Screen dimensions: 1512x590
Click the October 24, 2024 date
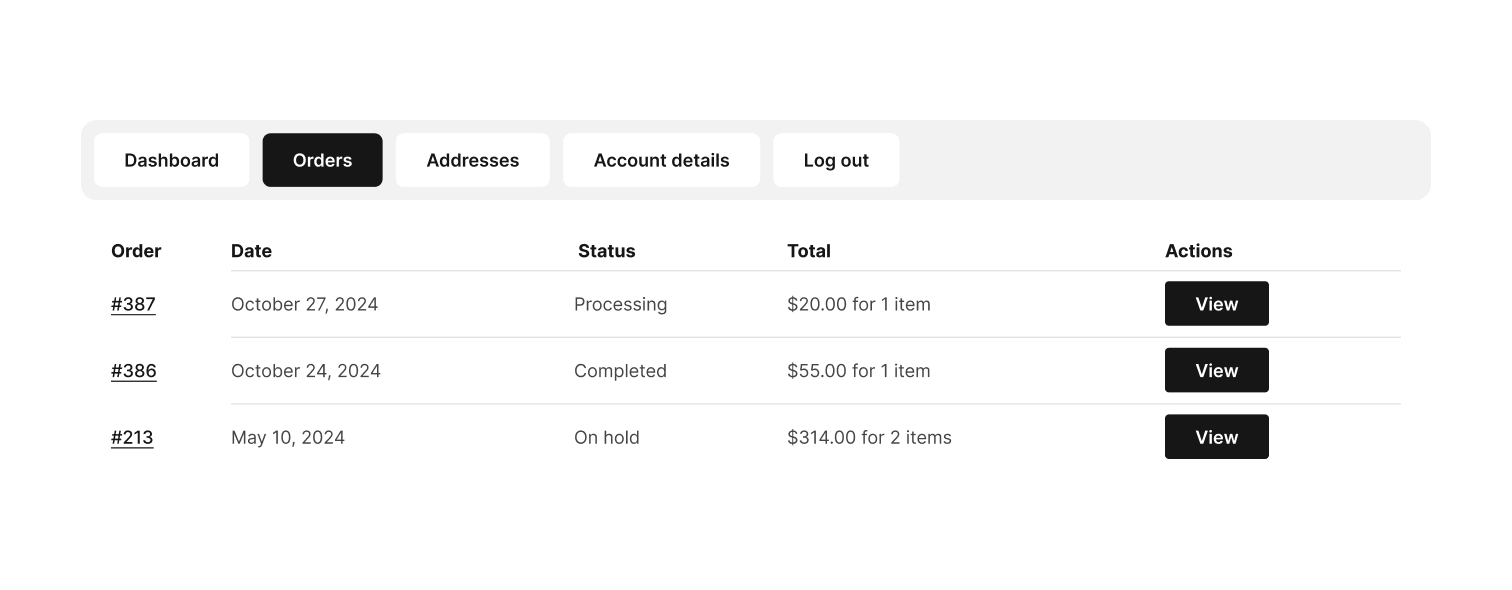click(x=306, y=371)
